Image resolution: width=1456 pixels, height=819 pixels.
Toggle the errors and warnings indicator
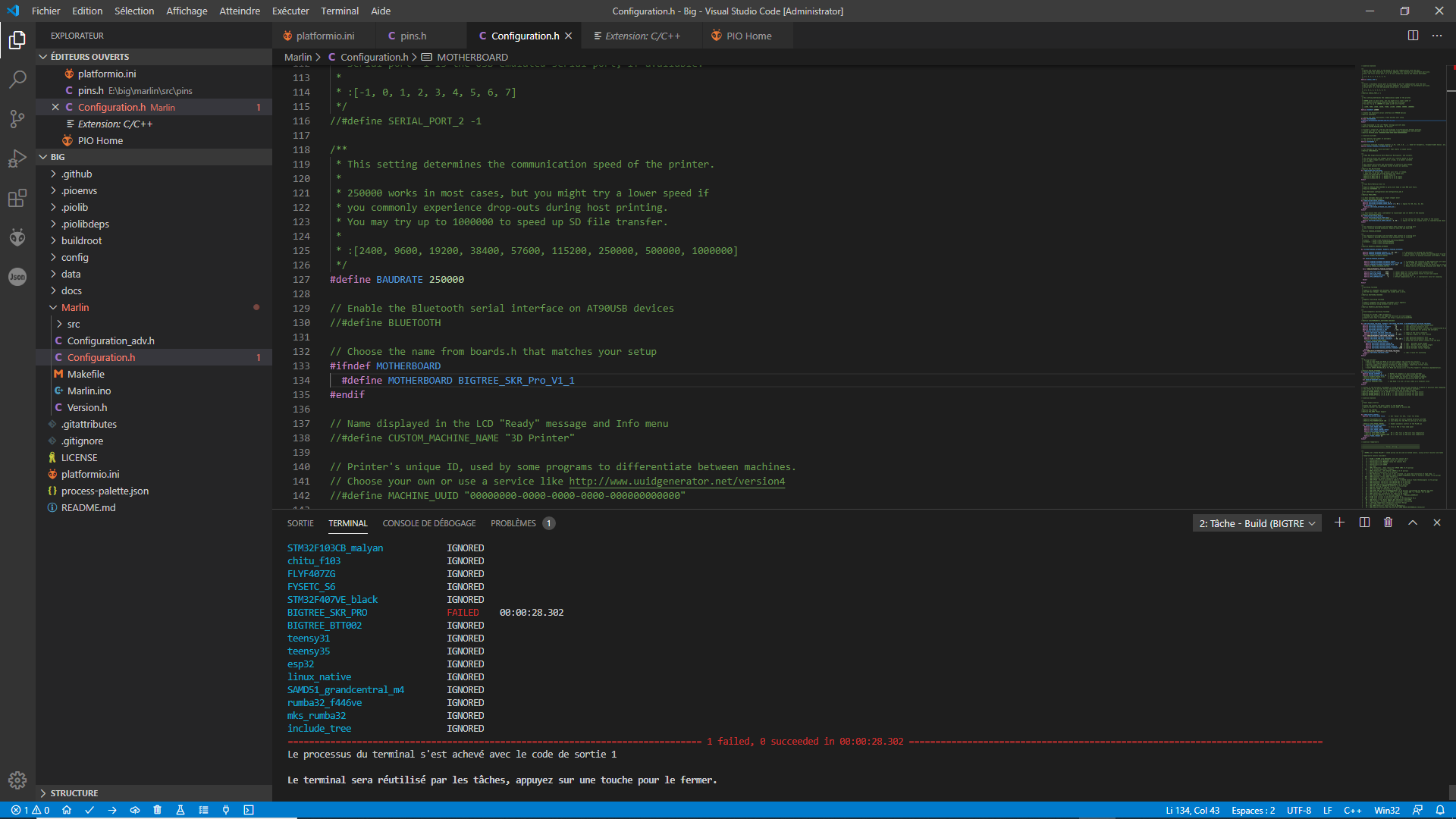30,810
